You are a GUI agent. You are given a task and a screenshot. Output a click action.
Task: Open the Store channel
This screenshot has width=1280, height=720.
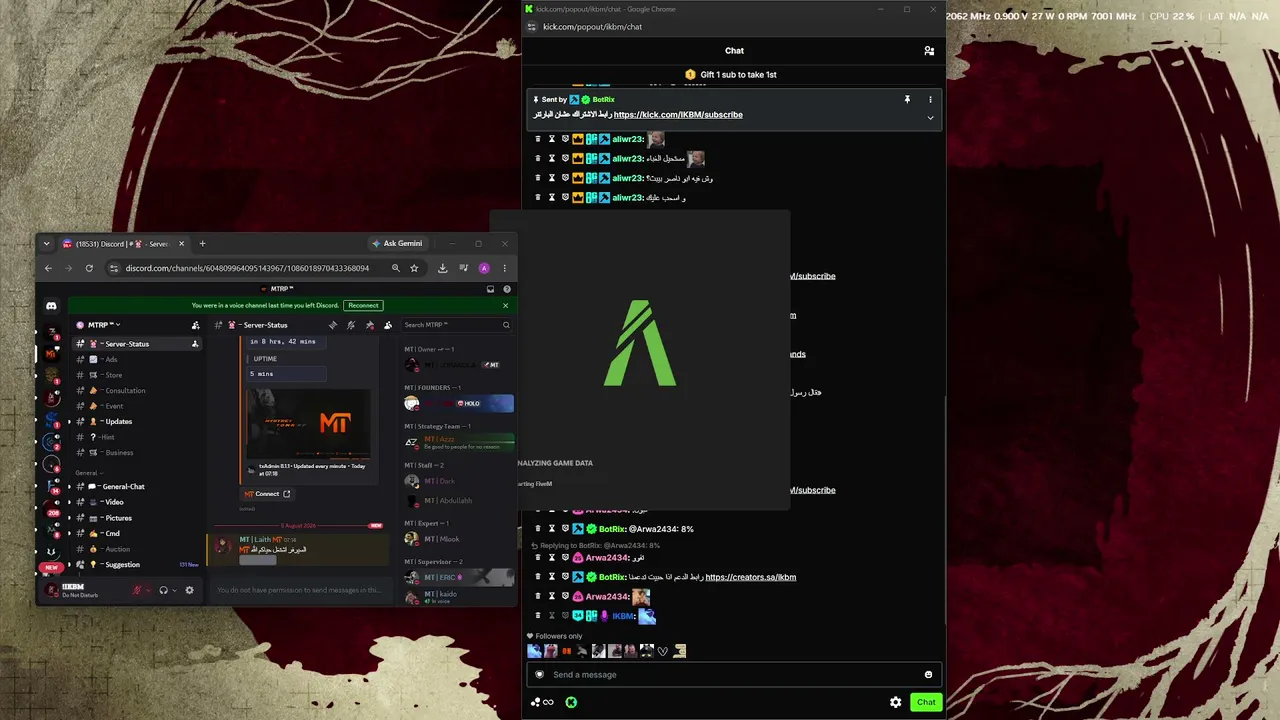[x=138, y=375]
